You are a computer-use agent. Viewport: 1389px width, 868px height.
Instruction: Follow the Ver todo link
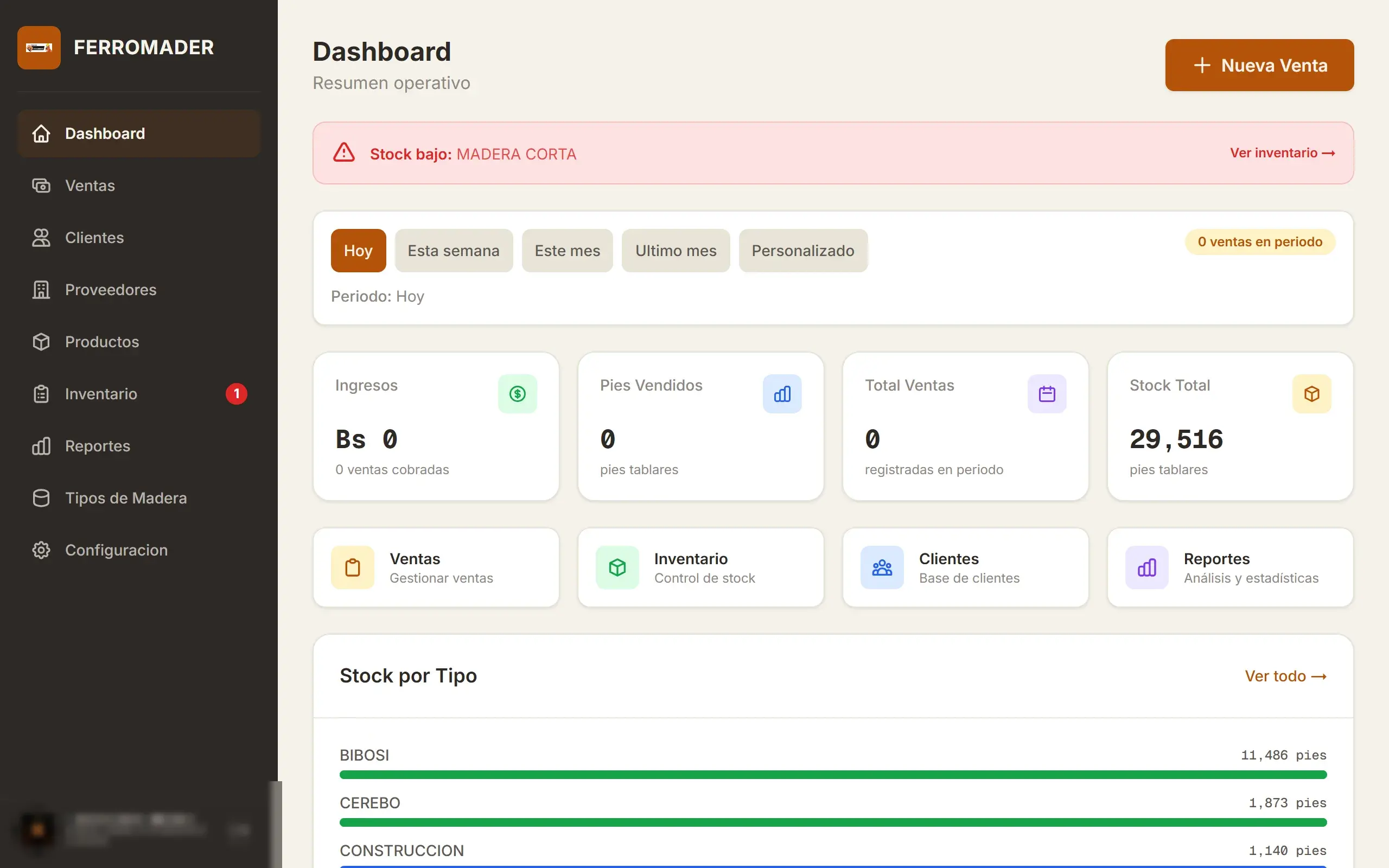coord(1286,676)
